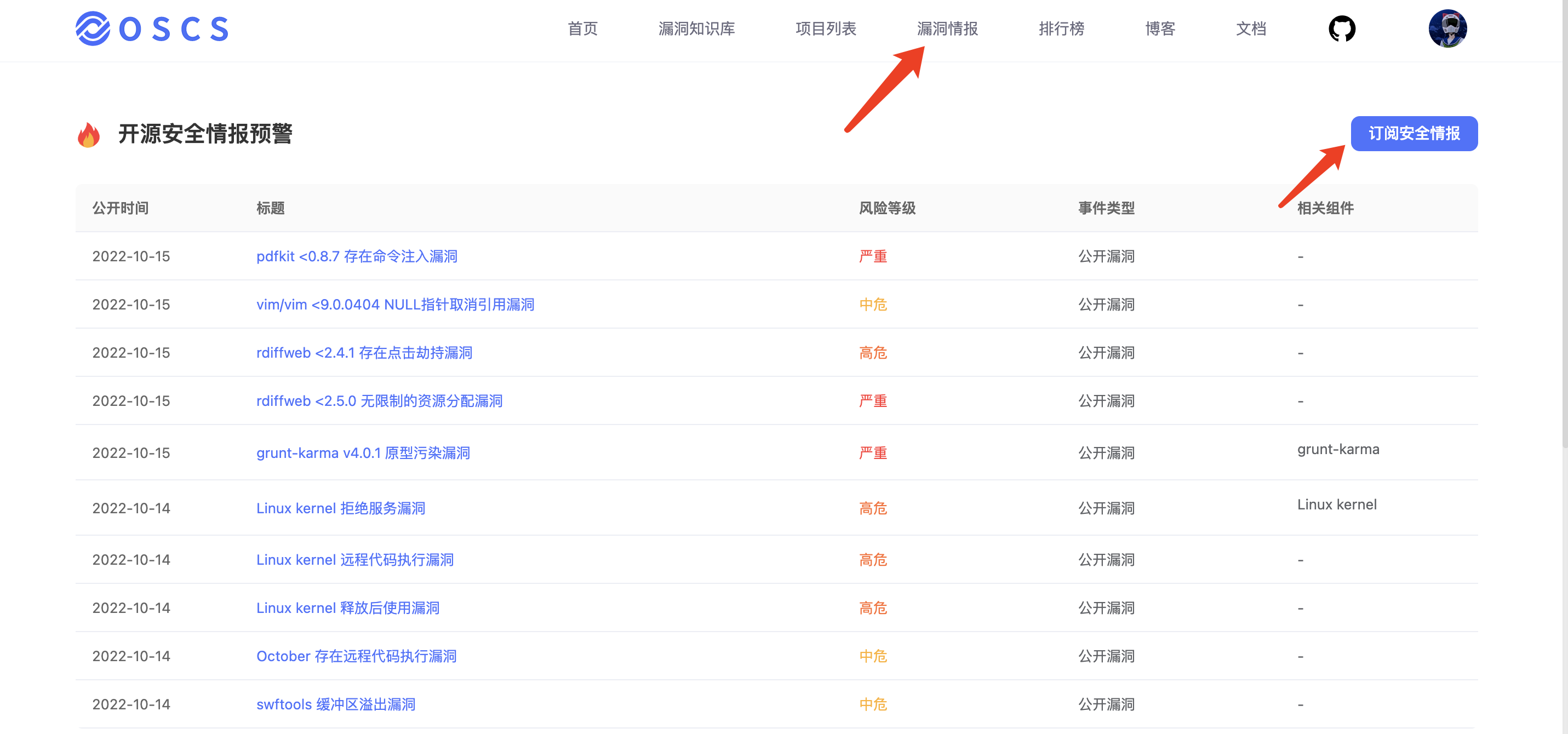Image resolution: width=1568 pixels, height=734 pixels.
Task: Click the 订阅安全情报 button
Action: pyautogui.click(x=1414, y=133)
